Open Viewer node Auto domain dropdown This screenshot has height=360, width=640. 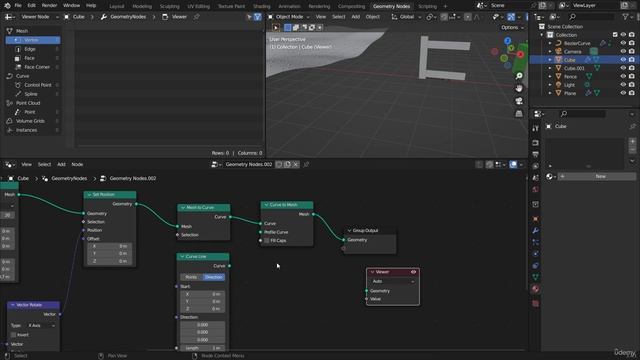point(393,281)
